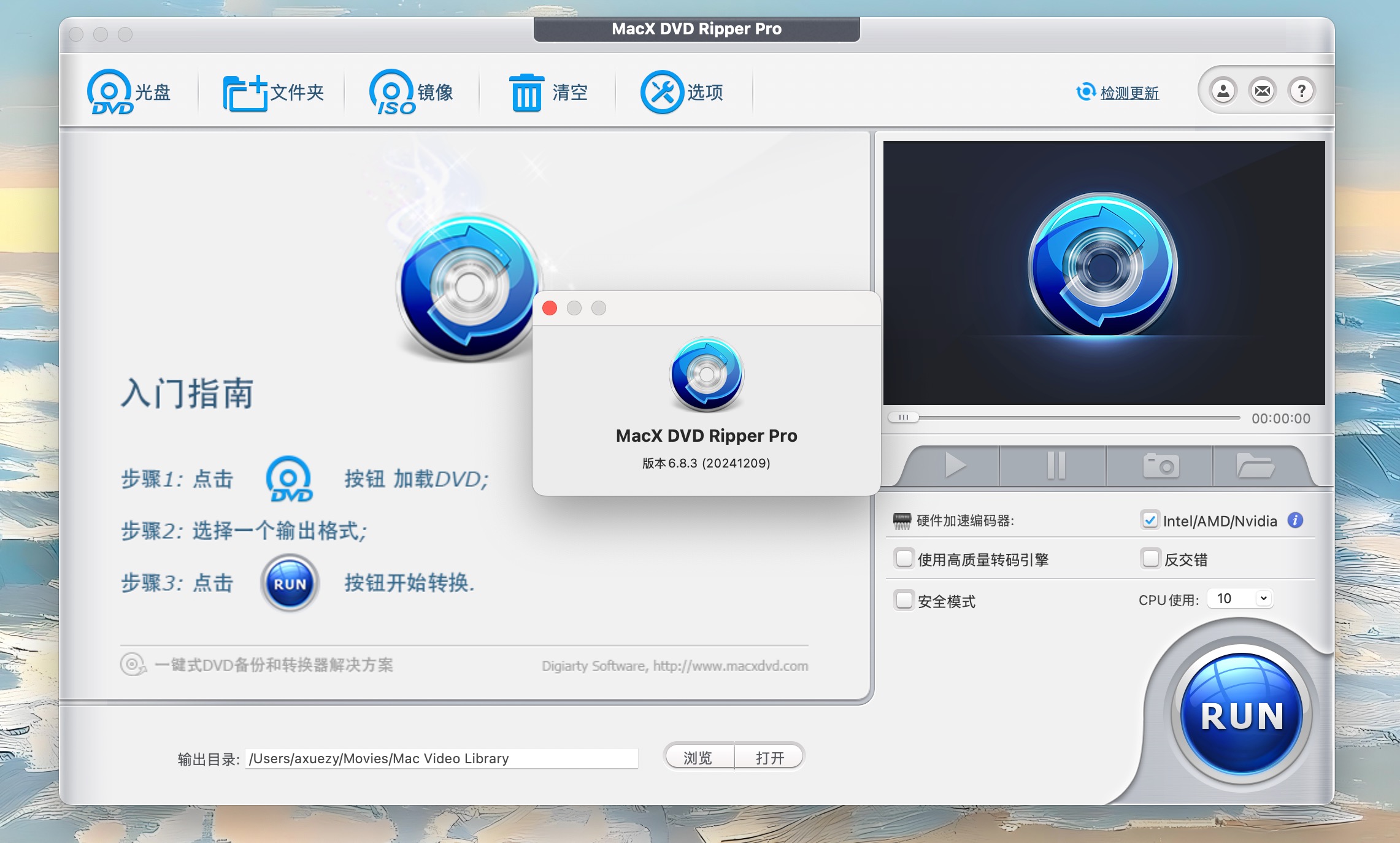Screen dimensions: 1400x843
Task: Click the 00:00:00 timecode text
Action: [x=1281, y=418]
